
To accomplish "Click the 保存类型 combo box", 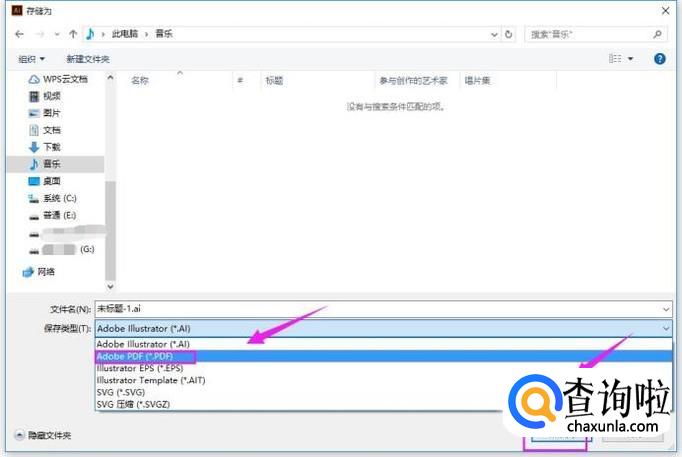I will coord(383,329).
